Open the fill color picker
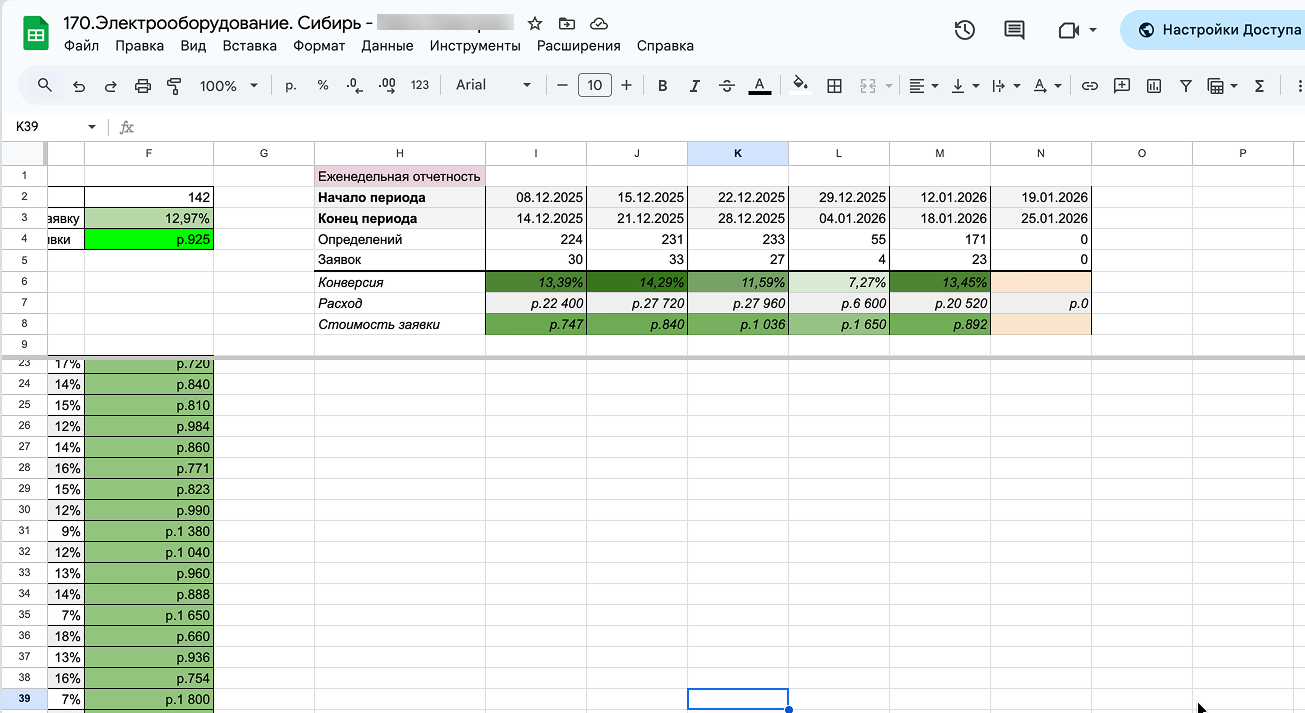 point(799,85)
